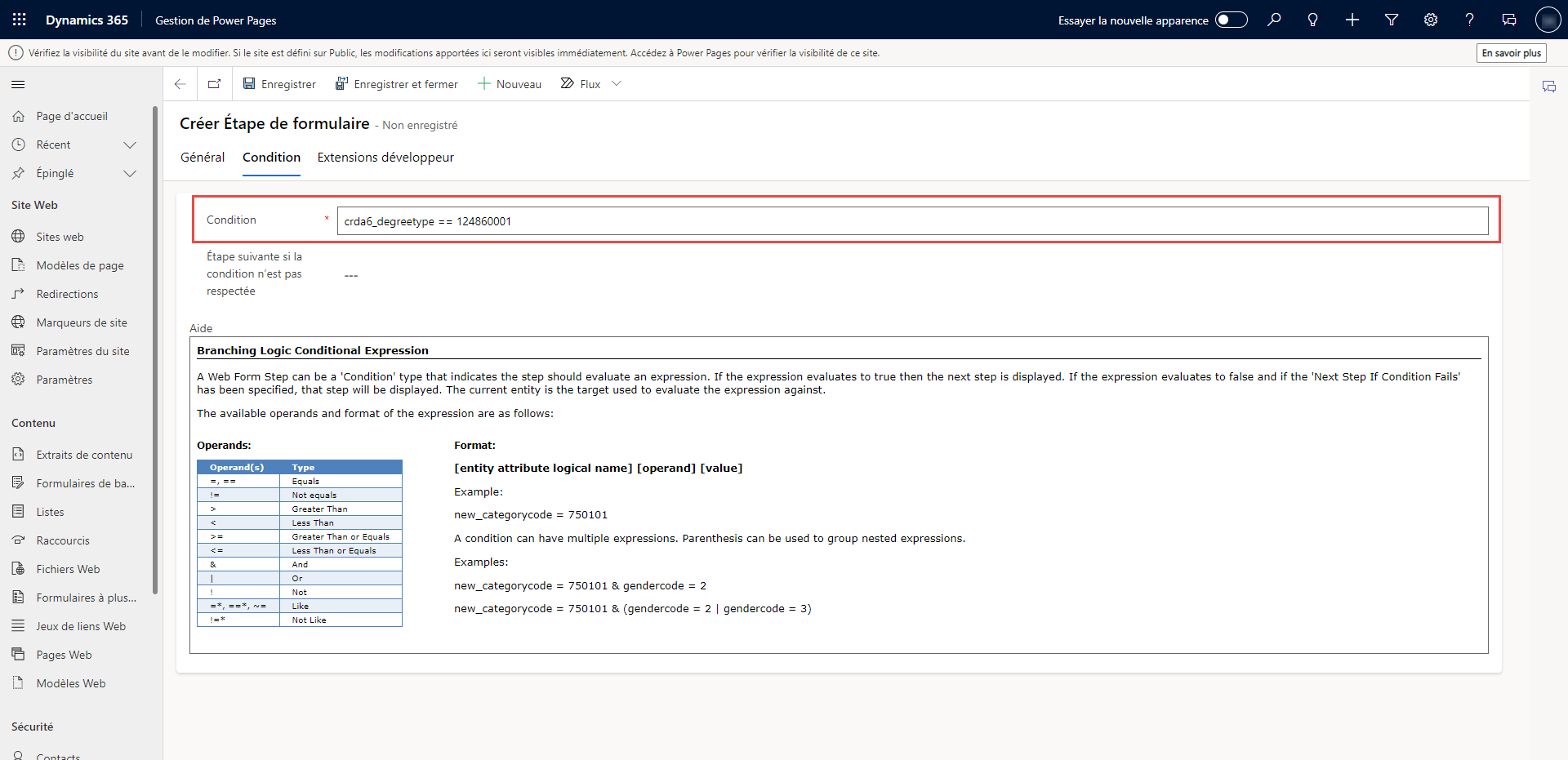Open the lightbulb assistant icon
The image size is (1568, 760).
[1313, 20]
